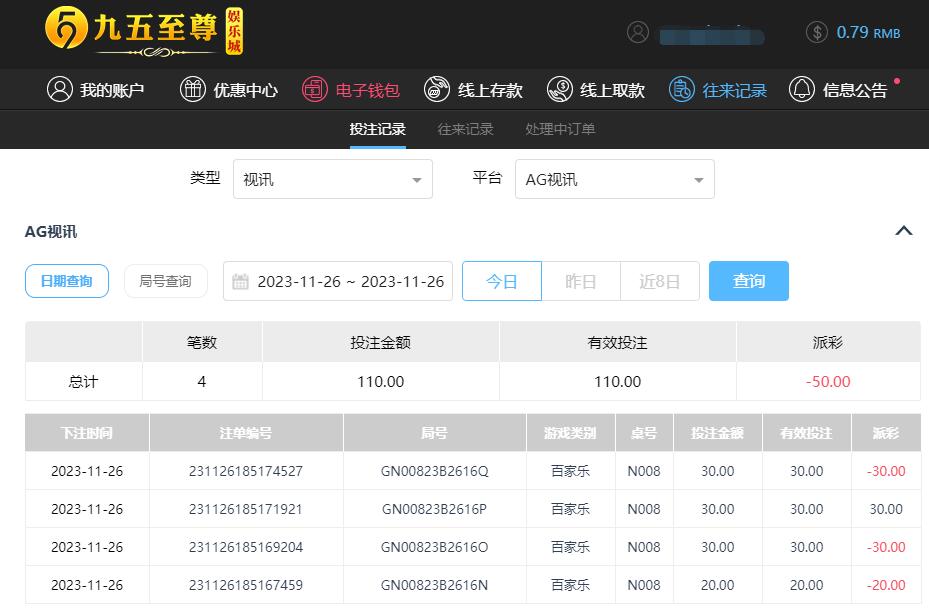Choose the 近8日 date range

(x=659, y=281)
